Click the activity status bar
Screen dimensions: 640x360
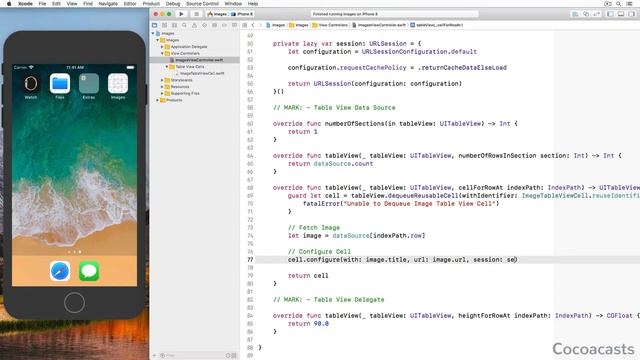tap(395, 14)
